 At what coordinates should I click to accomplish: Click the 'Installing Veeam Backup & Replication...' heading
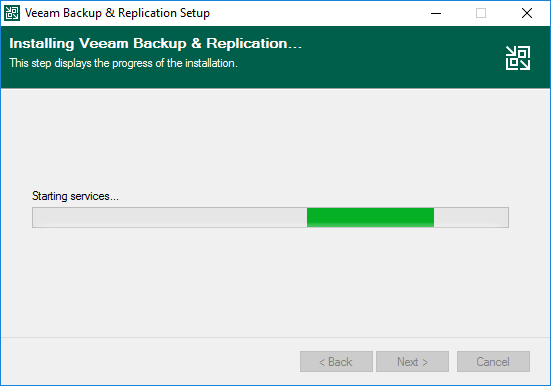tap(155, 43)
